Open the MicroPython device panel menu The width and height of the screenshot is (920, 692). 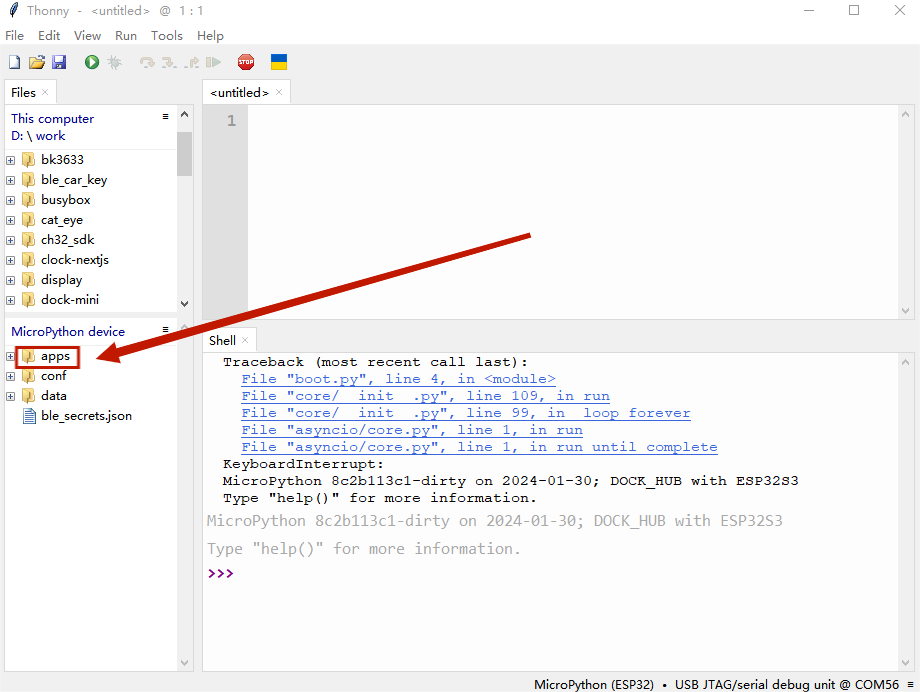click(166, 330)
